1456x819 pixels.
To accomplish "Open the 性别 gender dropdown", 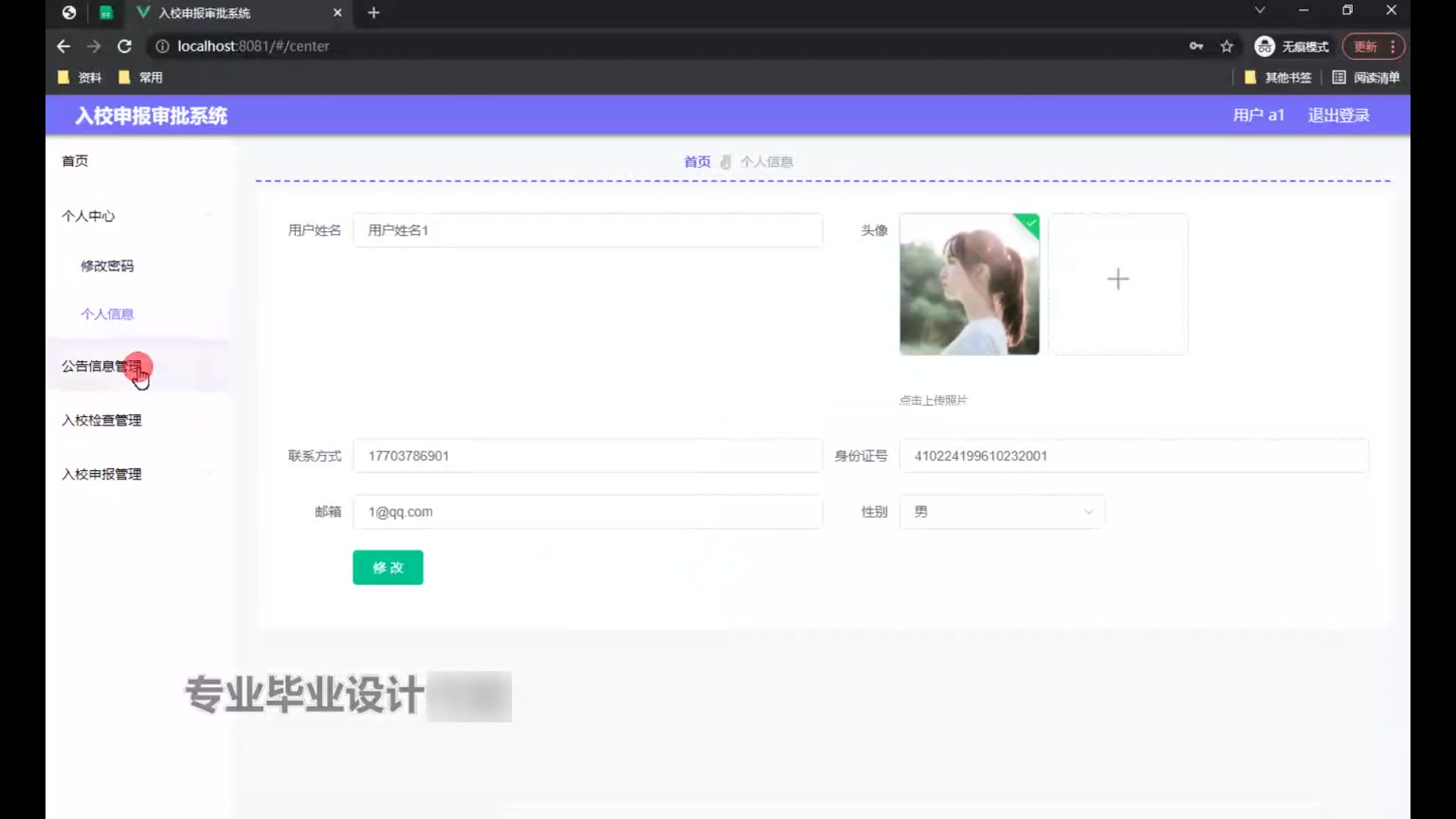I will [x=1002, y=512].
